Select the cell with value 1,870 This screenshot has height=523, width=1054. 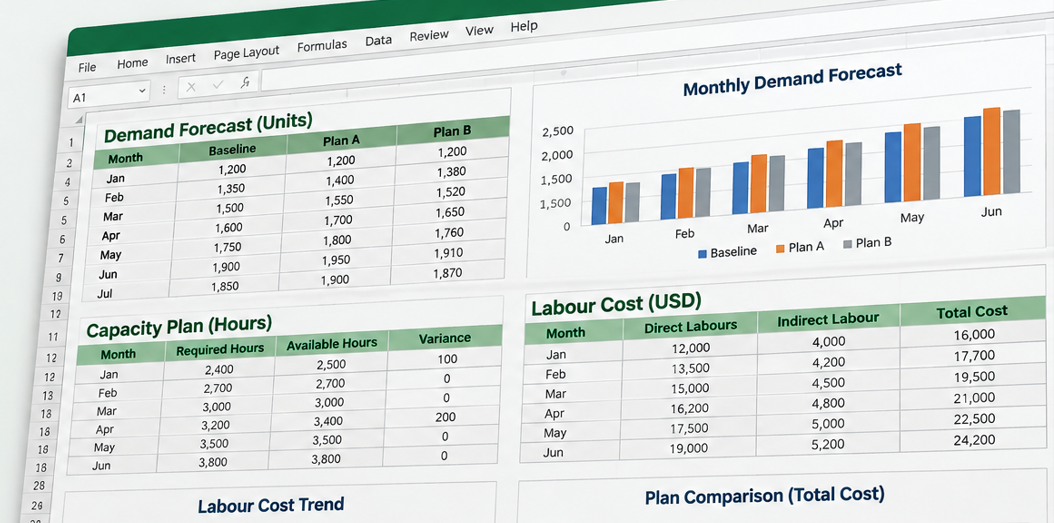click(x=448, y=273)
